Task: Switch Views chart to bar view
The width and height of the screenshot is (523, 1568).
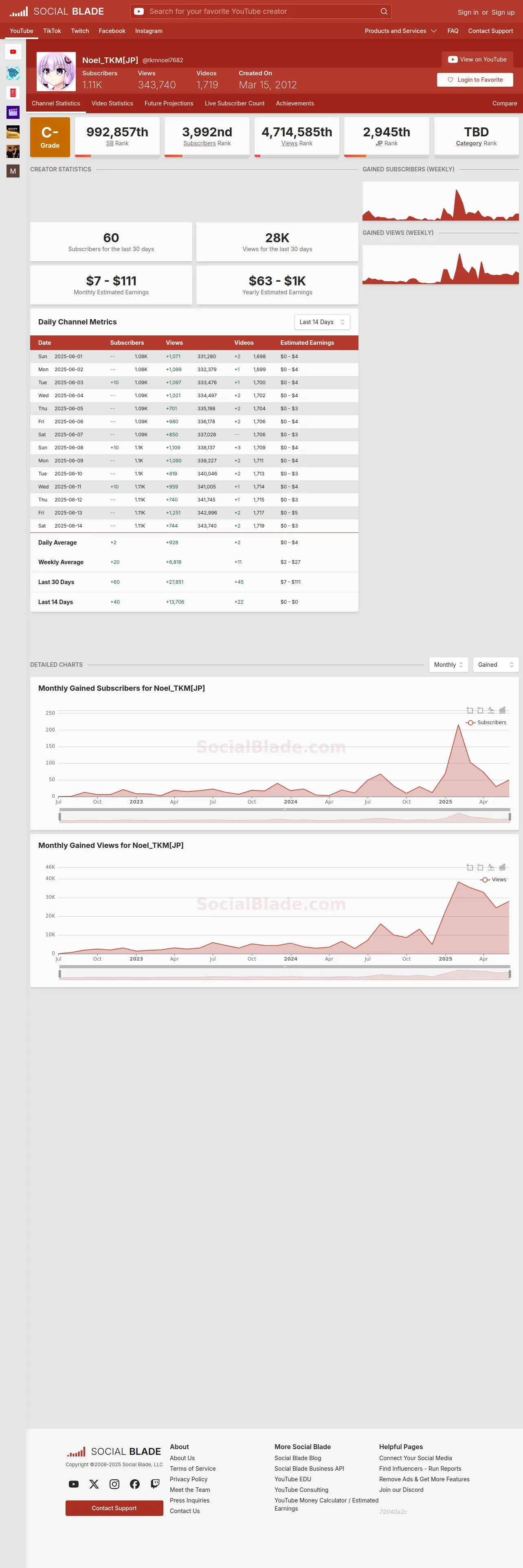Action: 502,867
